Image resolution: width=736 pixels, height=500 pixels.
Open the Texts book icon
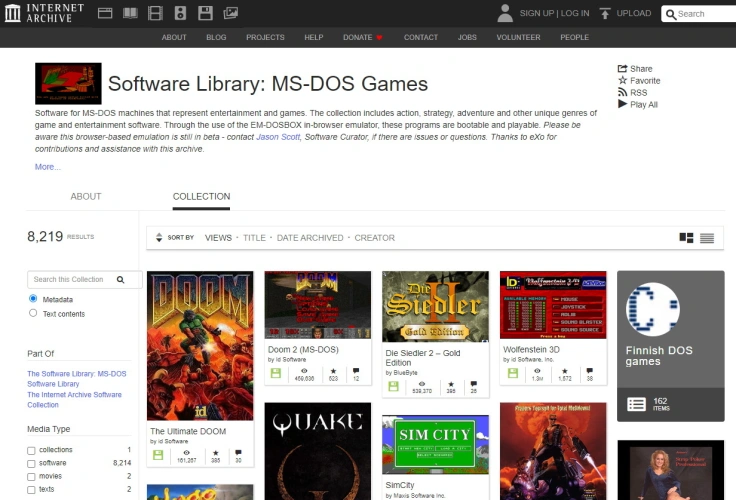(131, 13)
